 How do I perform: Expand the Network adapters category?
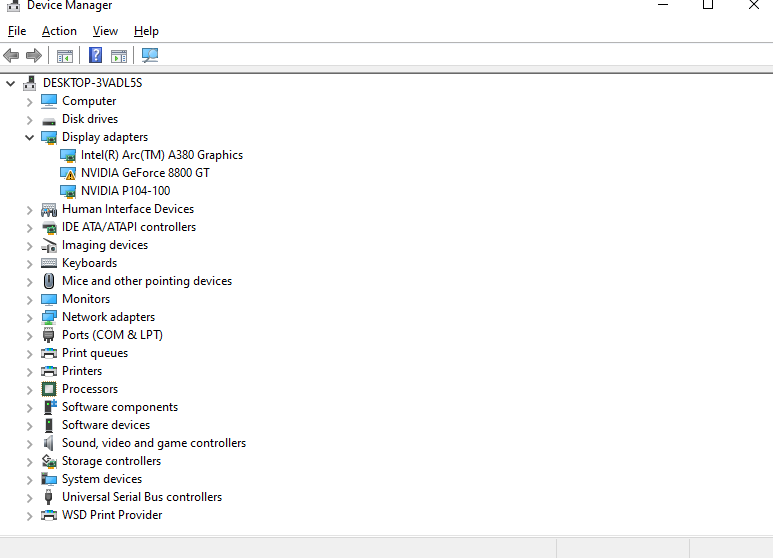coord(30,317)
